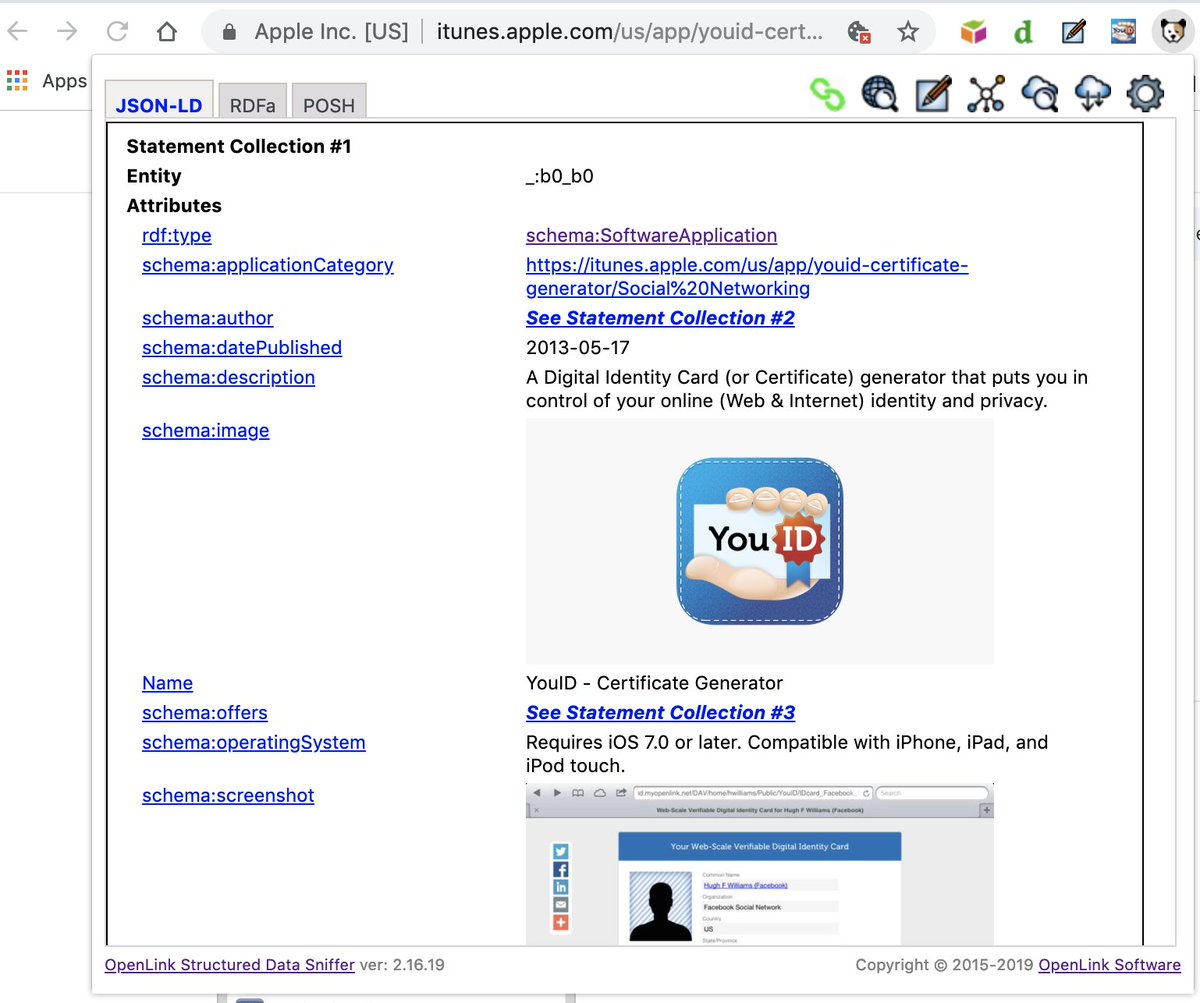The width and height of the screenshot is (1200, 1003).
Task: Go to the browser home page
Action: point(167,32)
